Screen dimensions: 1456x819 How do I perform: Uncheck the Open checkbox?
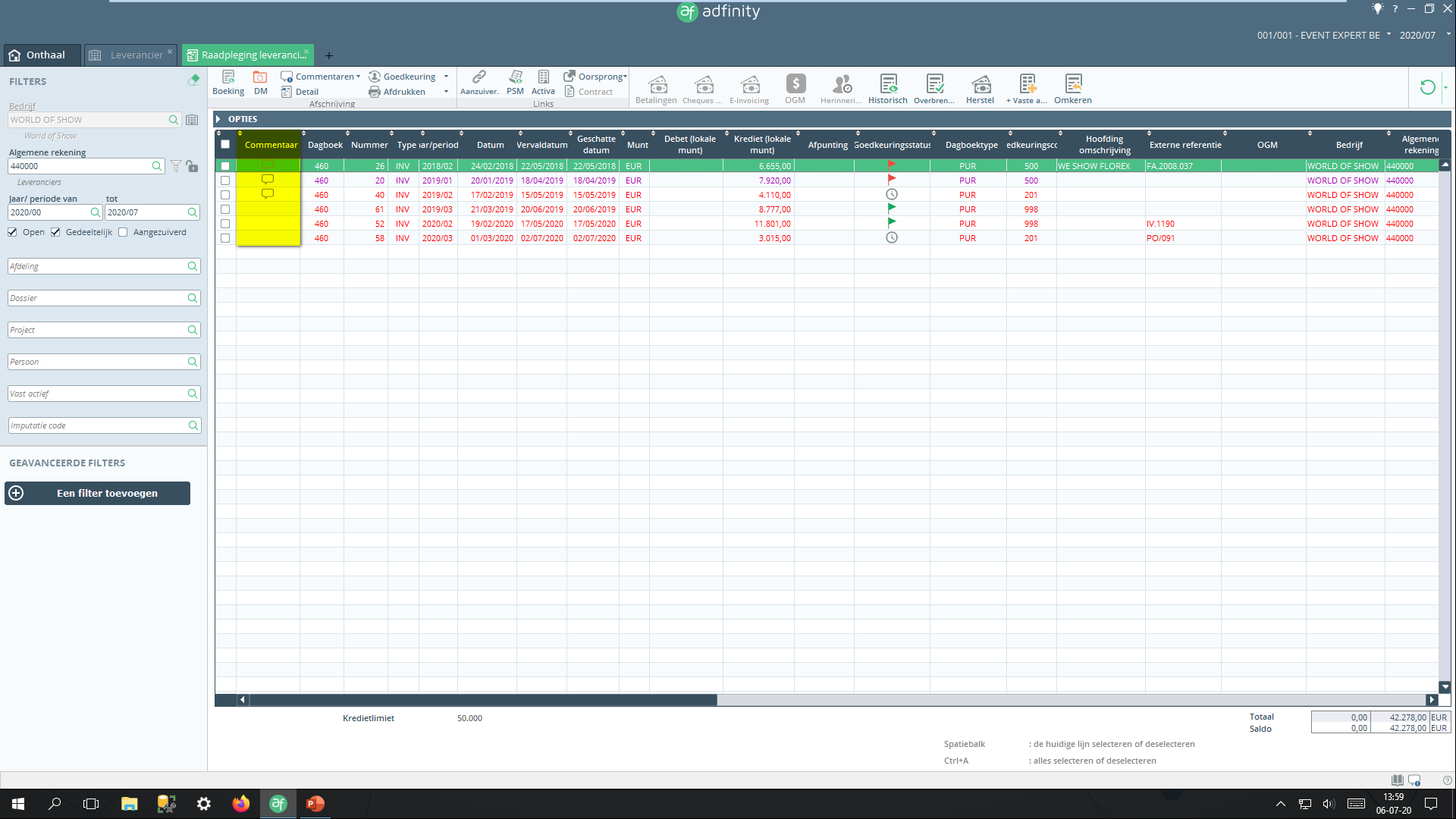click(x=12, y=232)
